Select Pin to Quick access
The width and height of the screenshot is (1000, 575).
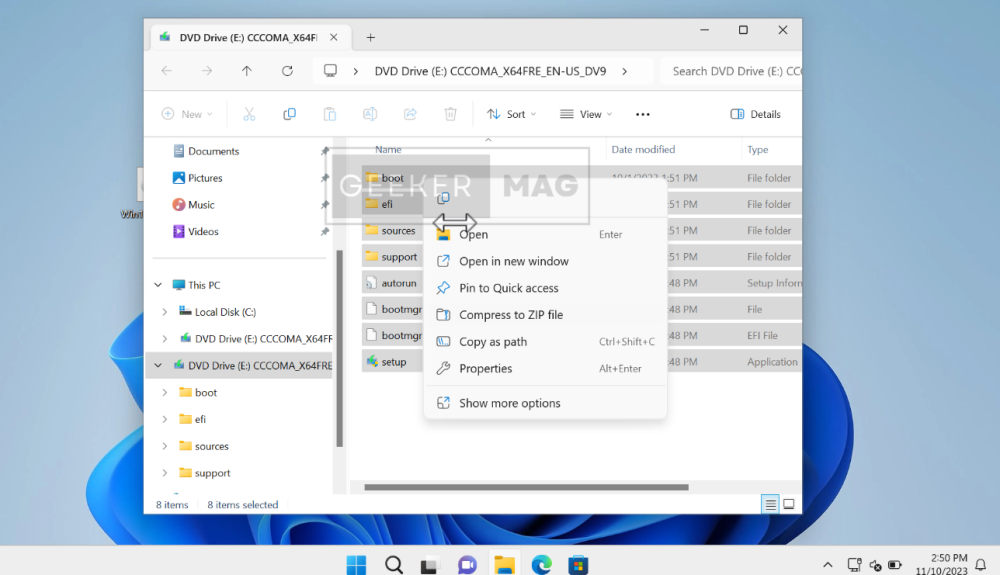pyautogui.click(x=545, y=288)
